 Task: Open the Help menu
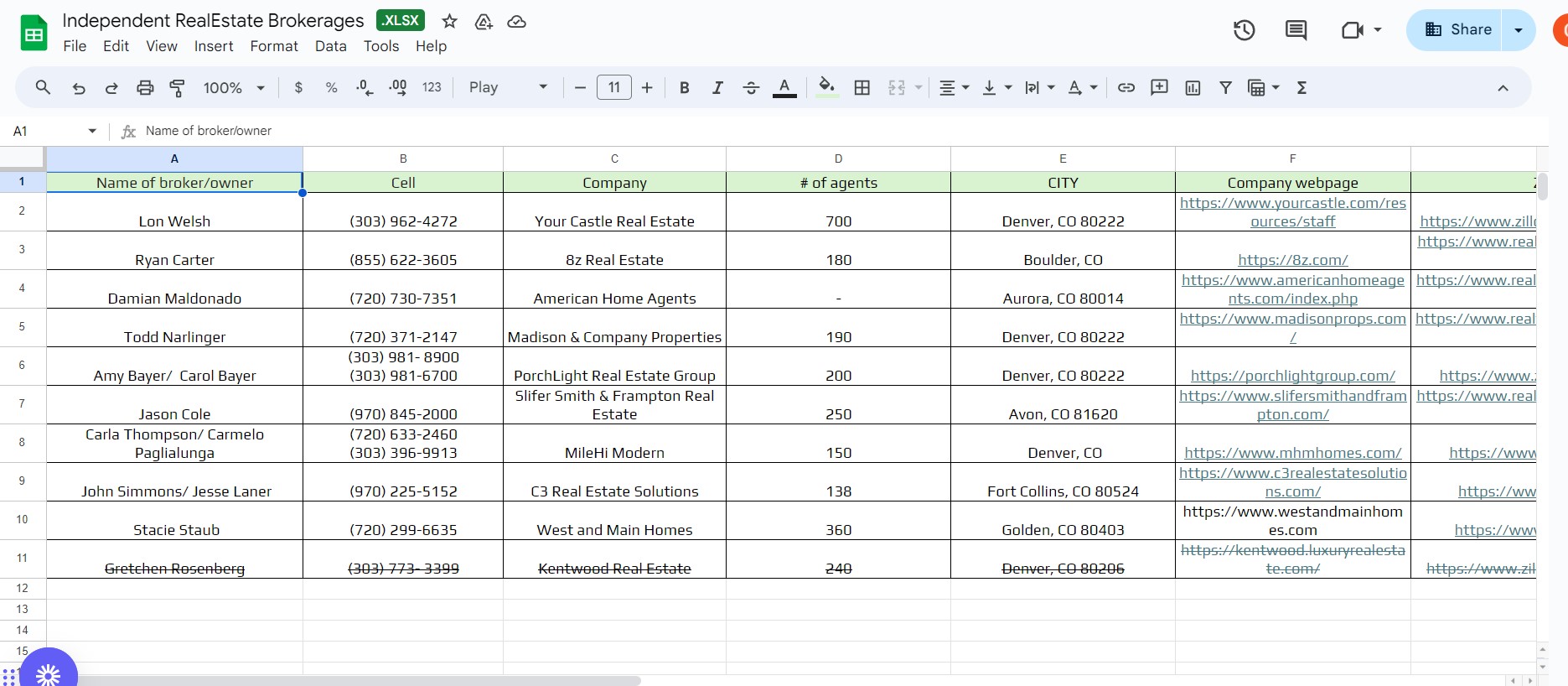click(x=431, y=46)
